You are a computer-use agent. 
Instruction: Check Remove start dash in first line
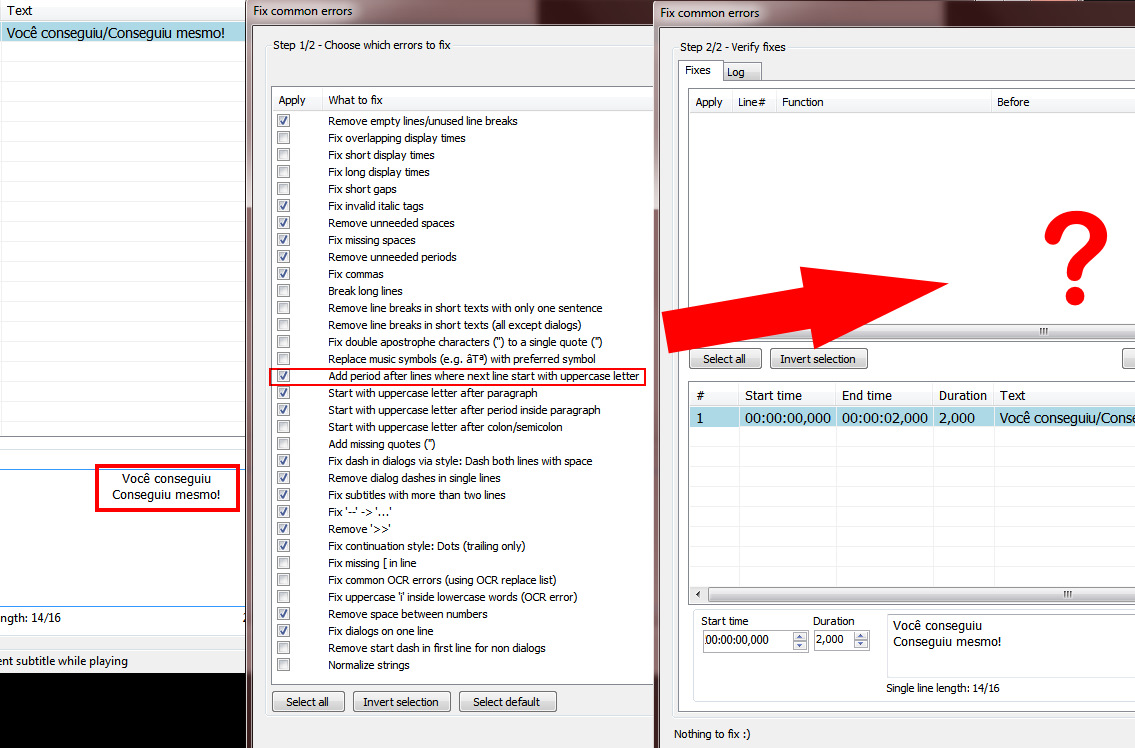[x=284, y=648]
